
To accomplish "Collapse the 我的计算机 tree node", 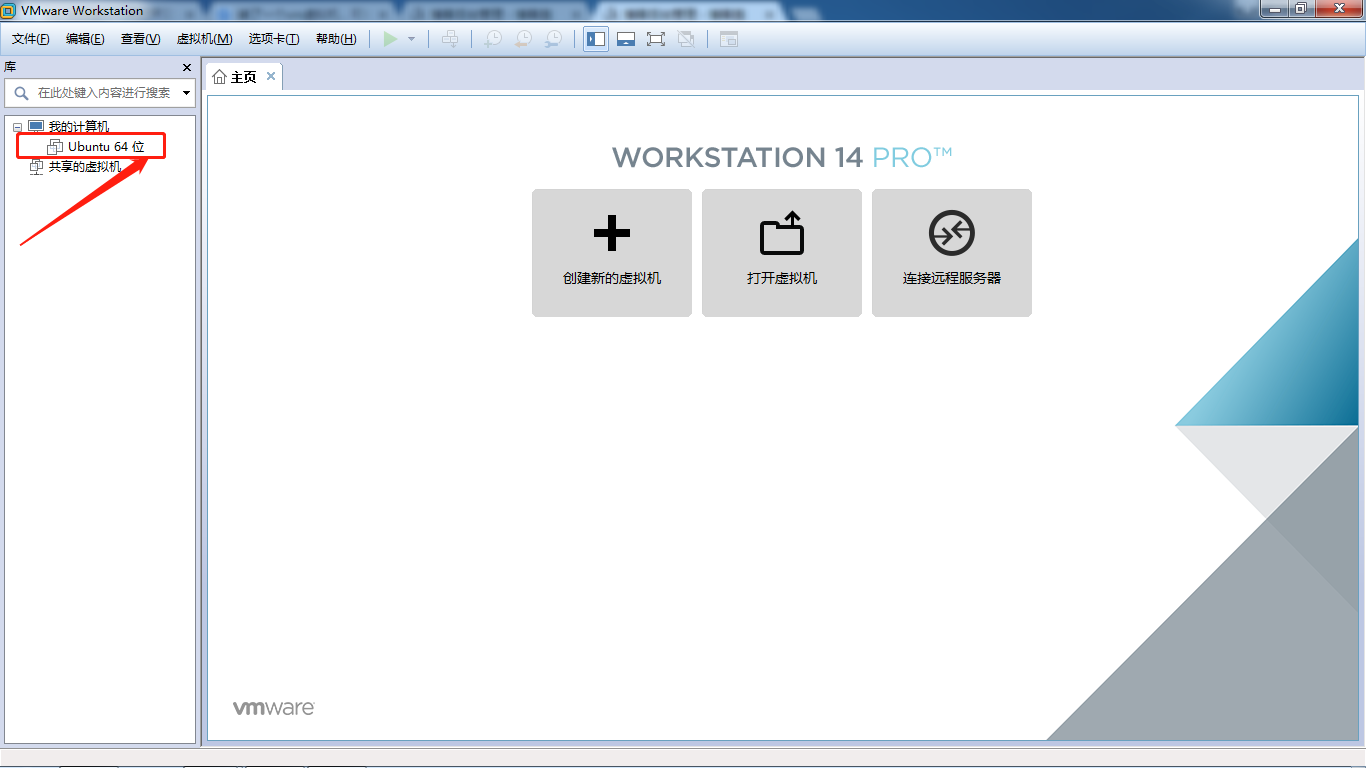I will 17,128.
